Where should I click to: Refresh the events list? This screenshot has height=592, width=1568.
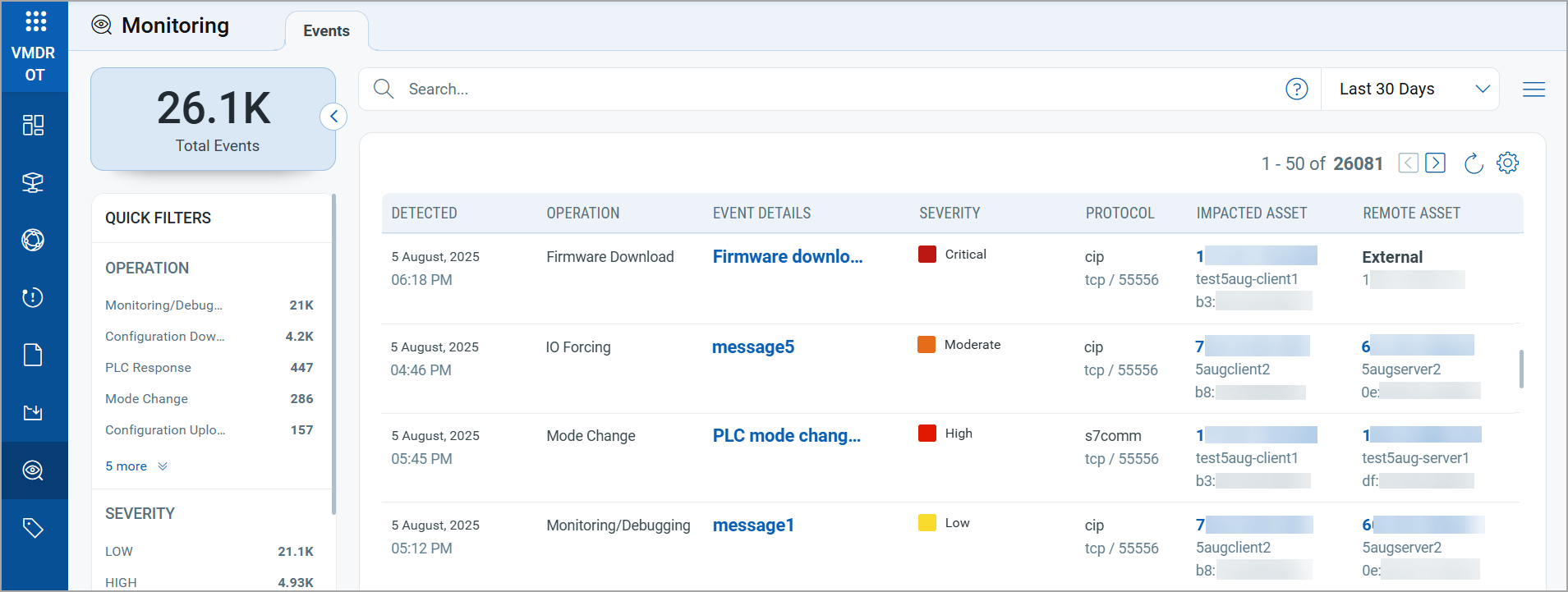click(1474, 163)
